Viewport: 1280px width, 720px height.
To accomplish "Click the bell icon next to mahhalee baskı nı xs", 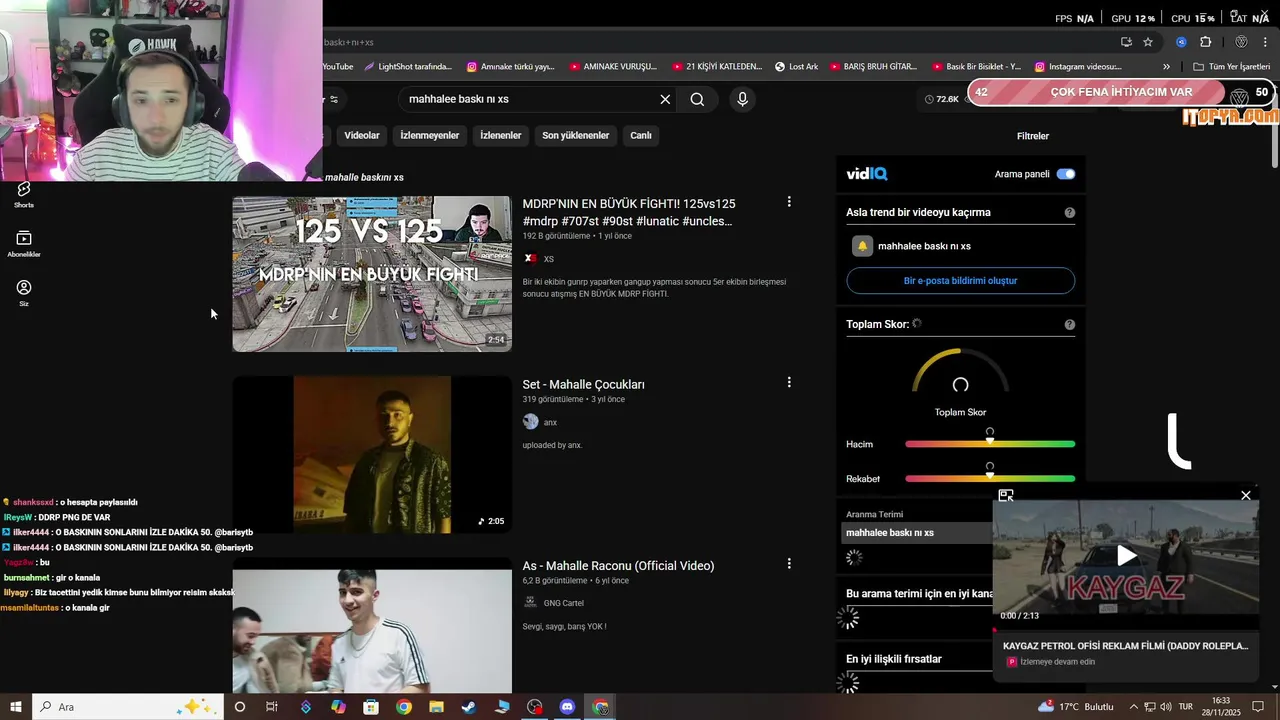I will [862, 246].
